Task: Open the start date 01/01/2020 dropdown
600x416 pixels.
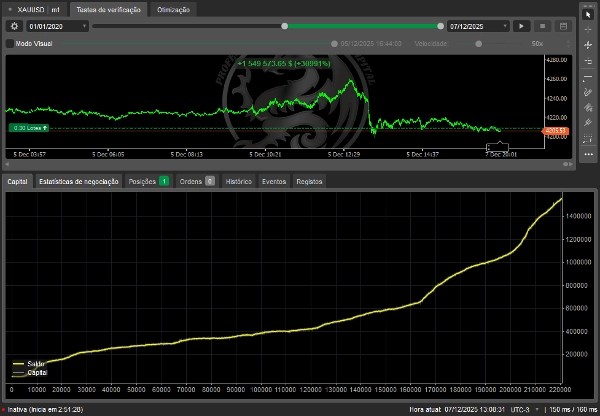Action: click(57, 26)
